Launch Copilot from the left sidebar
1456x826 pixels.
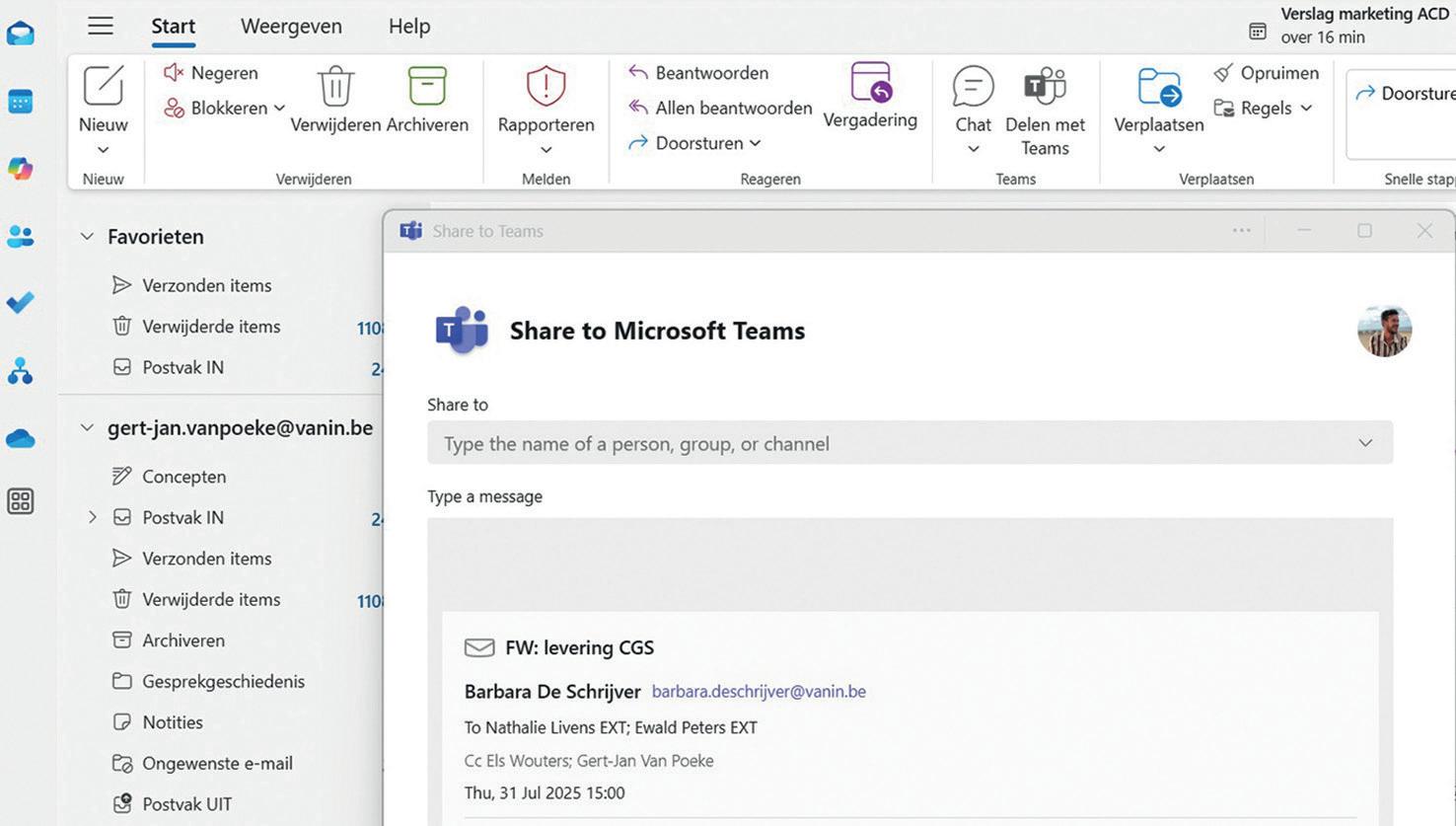click(x=21, y=169)
